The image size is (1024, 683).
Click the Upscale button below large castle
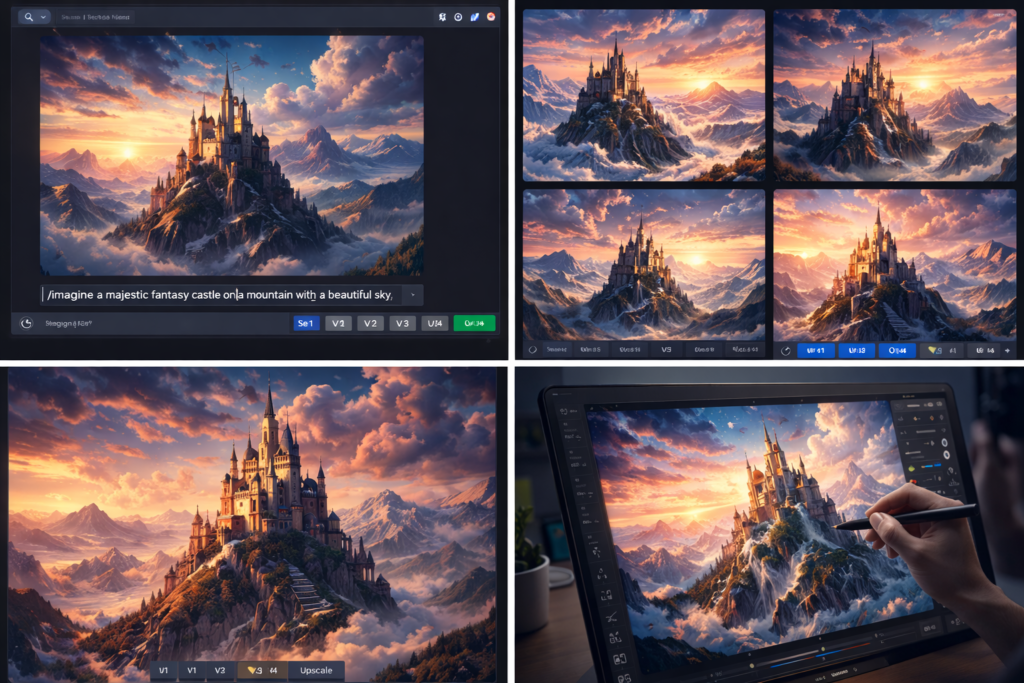coord(316,670)
